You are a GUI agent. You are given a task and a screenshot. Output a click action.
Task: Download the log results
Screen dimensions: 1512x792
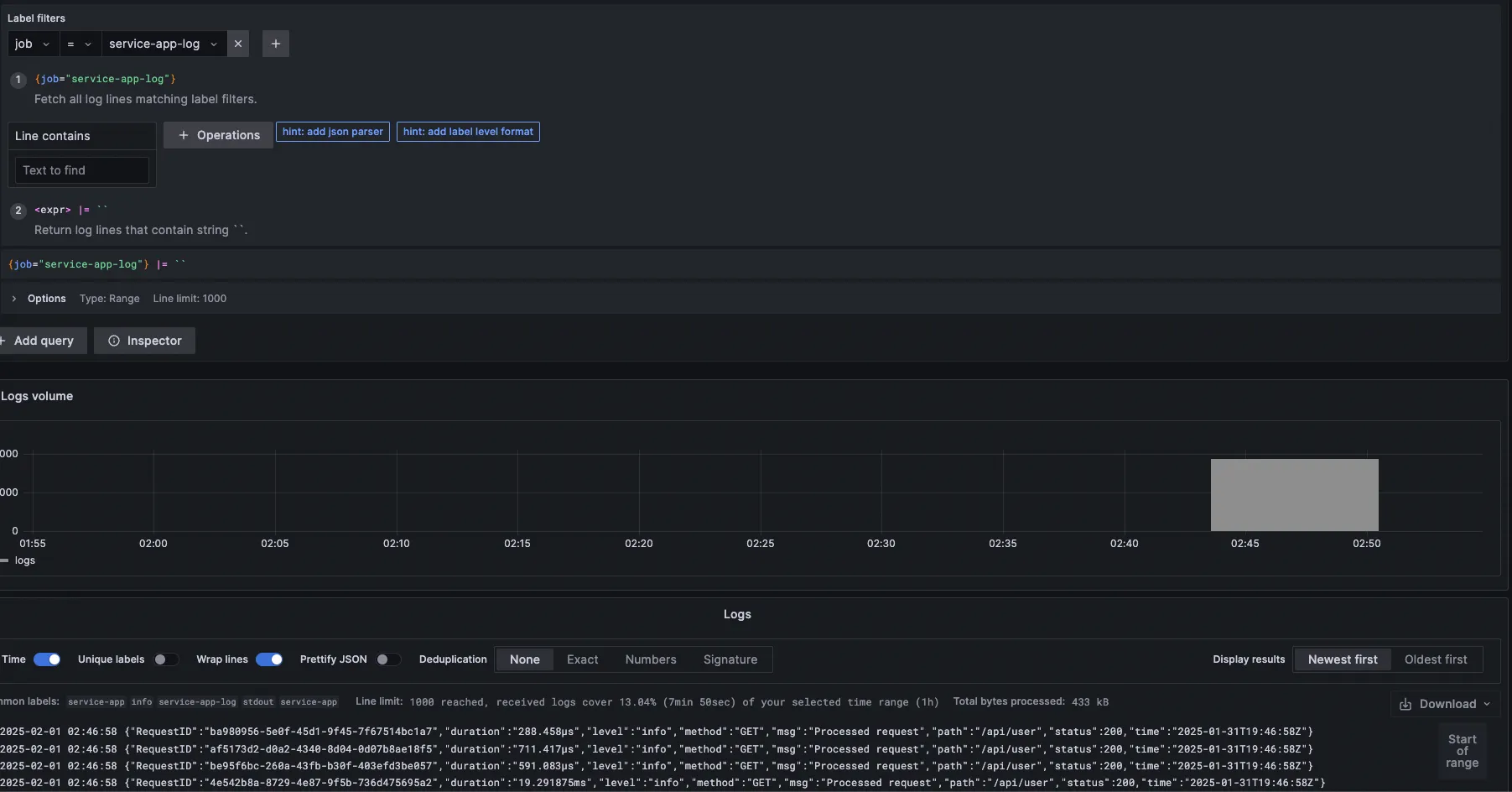coord(1446,704)
